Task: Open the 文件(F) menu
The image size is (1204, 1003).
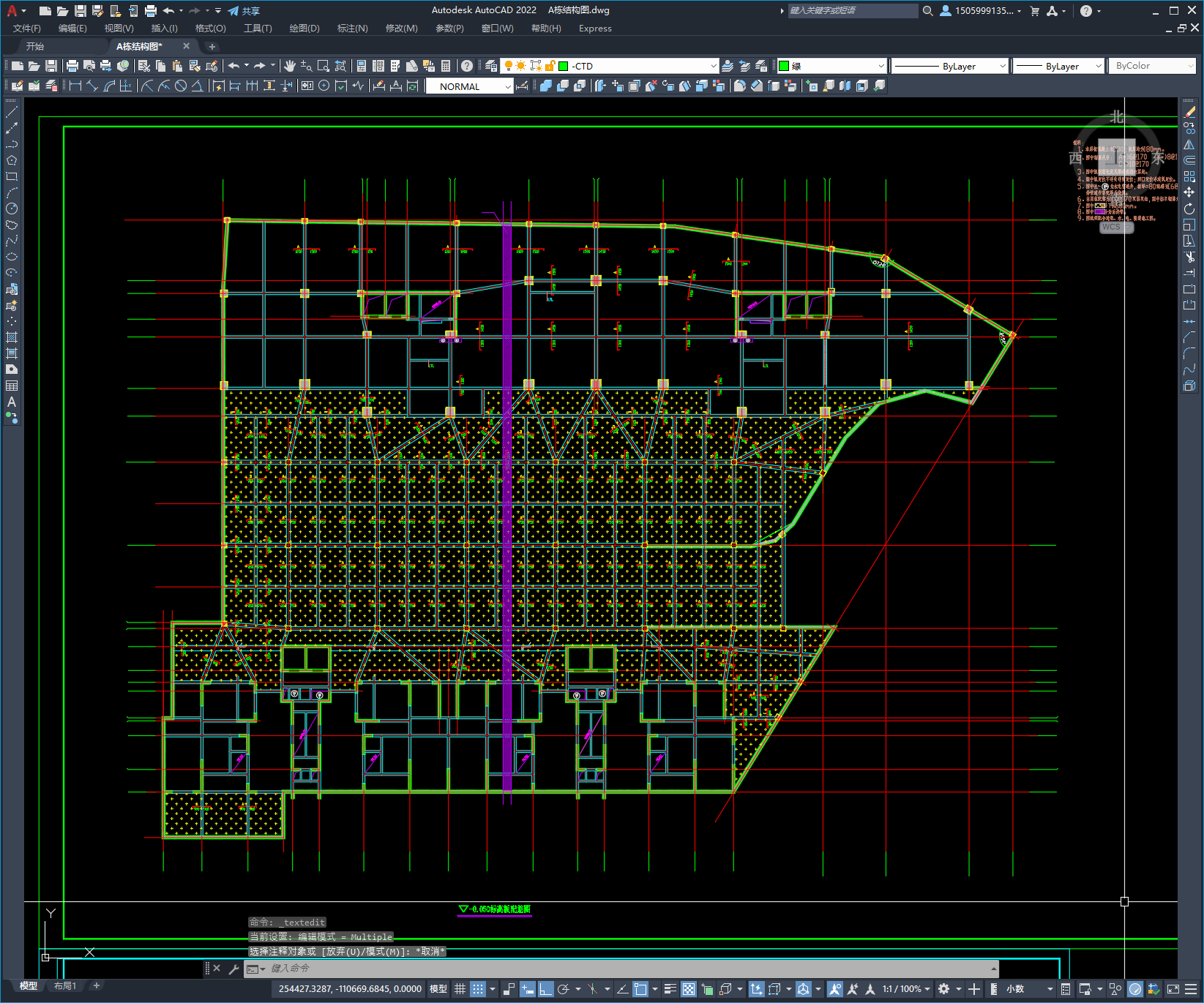Action: 27,29
